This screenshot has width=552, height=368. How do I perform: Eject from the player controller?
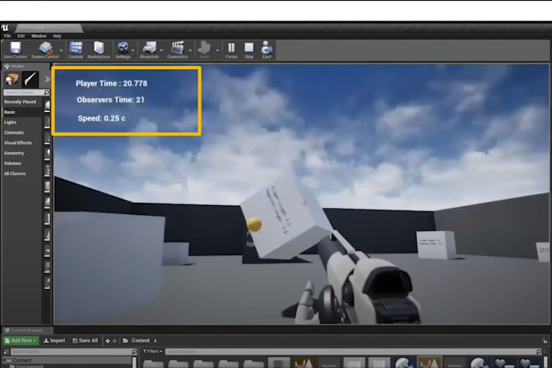point(267,48)
